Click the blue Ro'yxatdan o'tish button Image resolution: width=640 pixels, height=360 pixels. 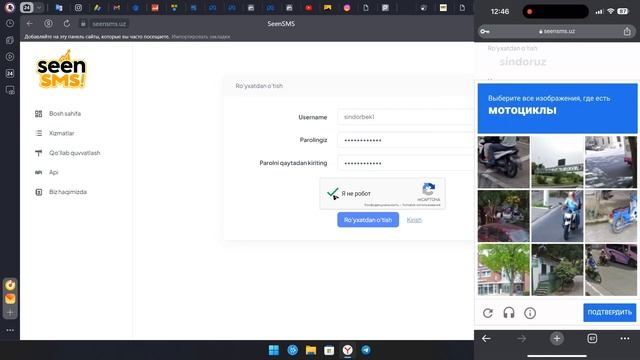point(368,220)
